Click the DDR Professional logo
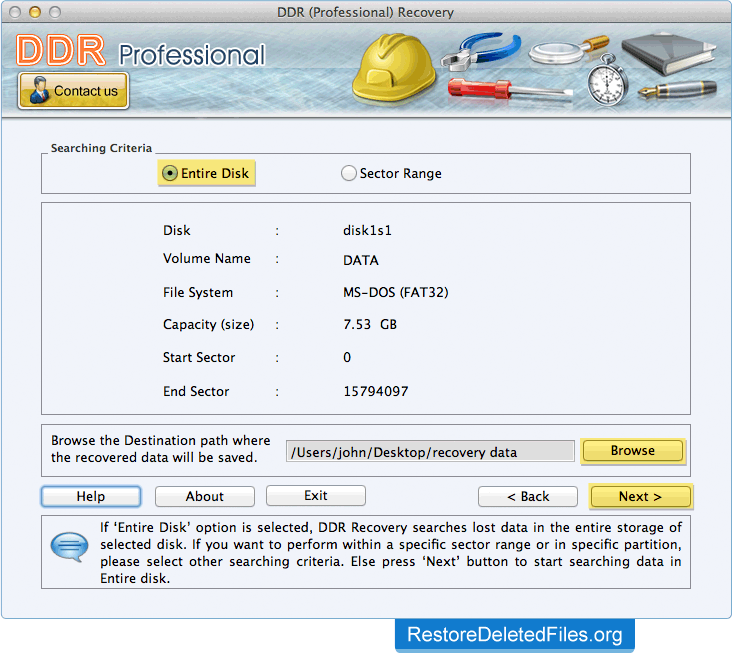The image size is (732, 653). click(140, 51)
